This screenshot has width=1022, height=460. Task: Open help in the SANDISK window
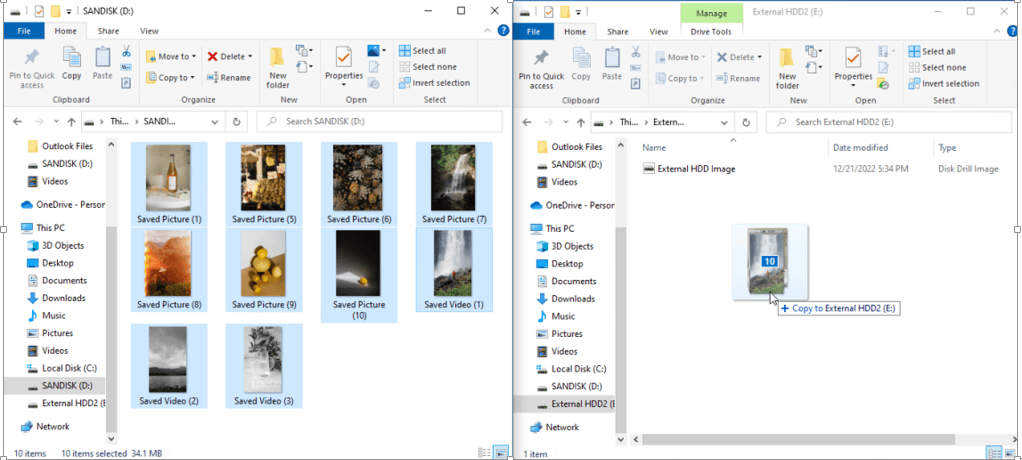click(x=503, y=30)
